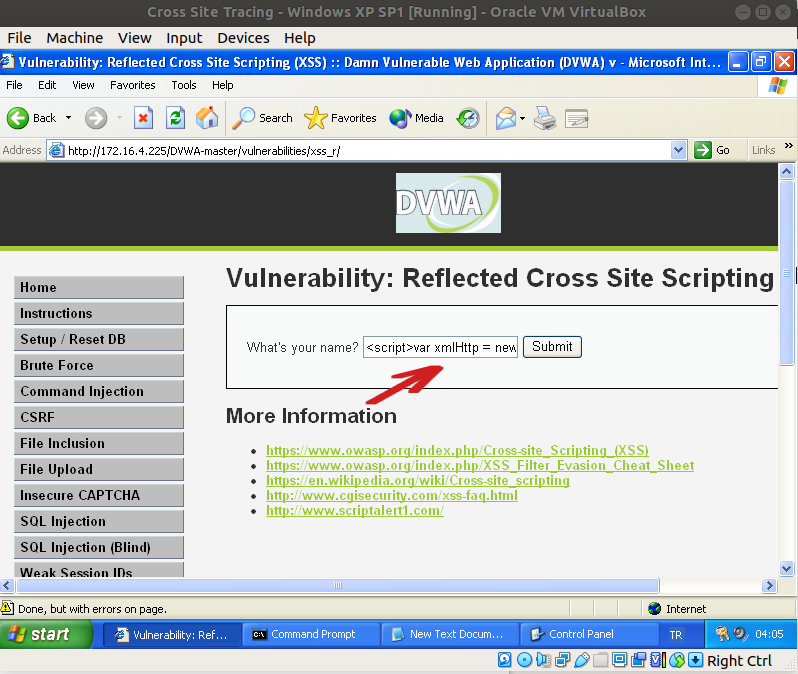Click the Windows XP start button
This screenshot has width=798, height=674.
pyautogui.click(x=47, y=634)
